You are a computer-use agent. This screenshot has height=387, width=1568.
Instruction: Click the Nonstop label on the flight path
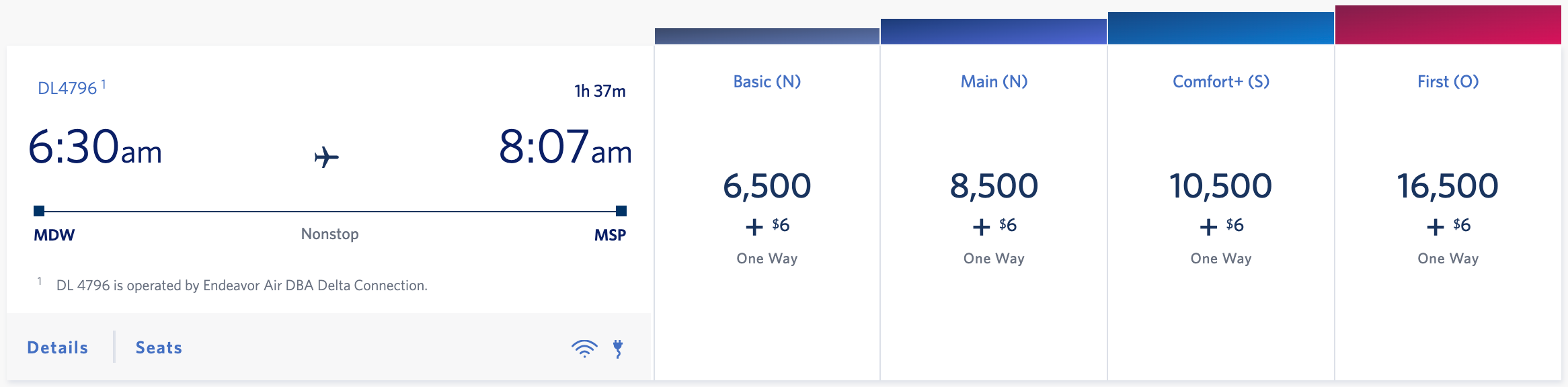(x=329, y=234)
